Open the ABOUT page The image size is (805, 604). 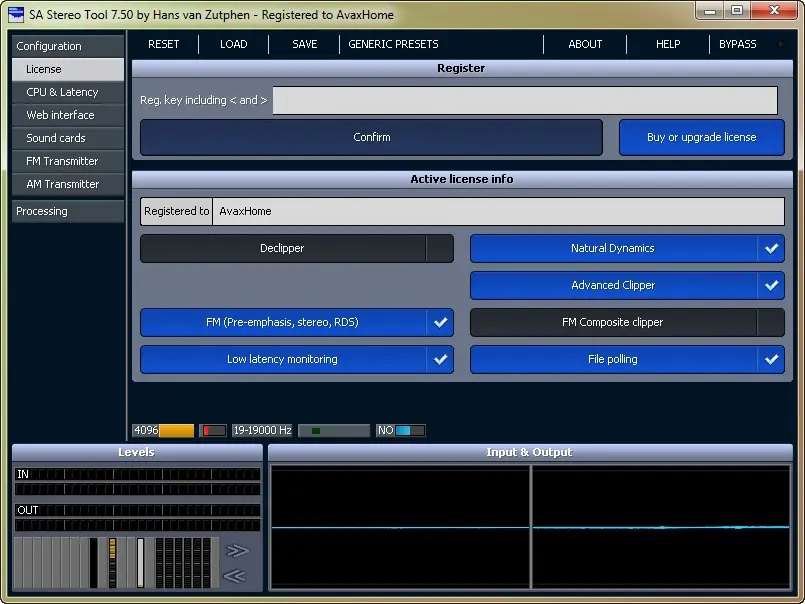pyautogui.click(x=585, y=44)
